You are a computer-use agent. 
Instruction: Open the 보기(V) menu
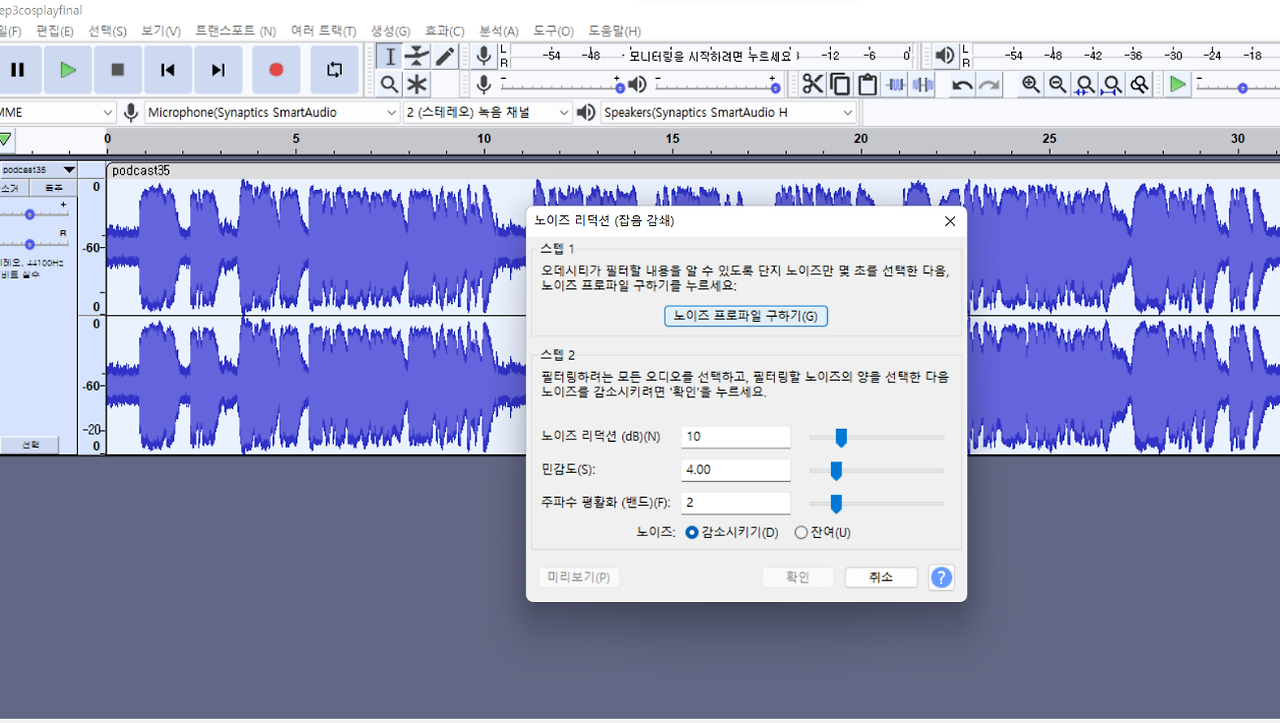point(161,31)
